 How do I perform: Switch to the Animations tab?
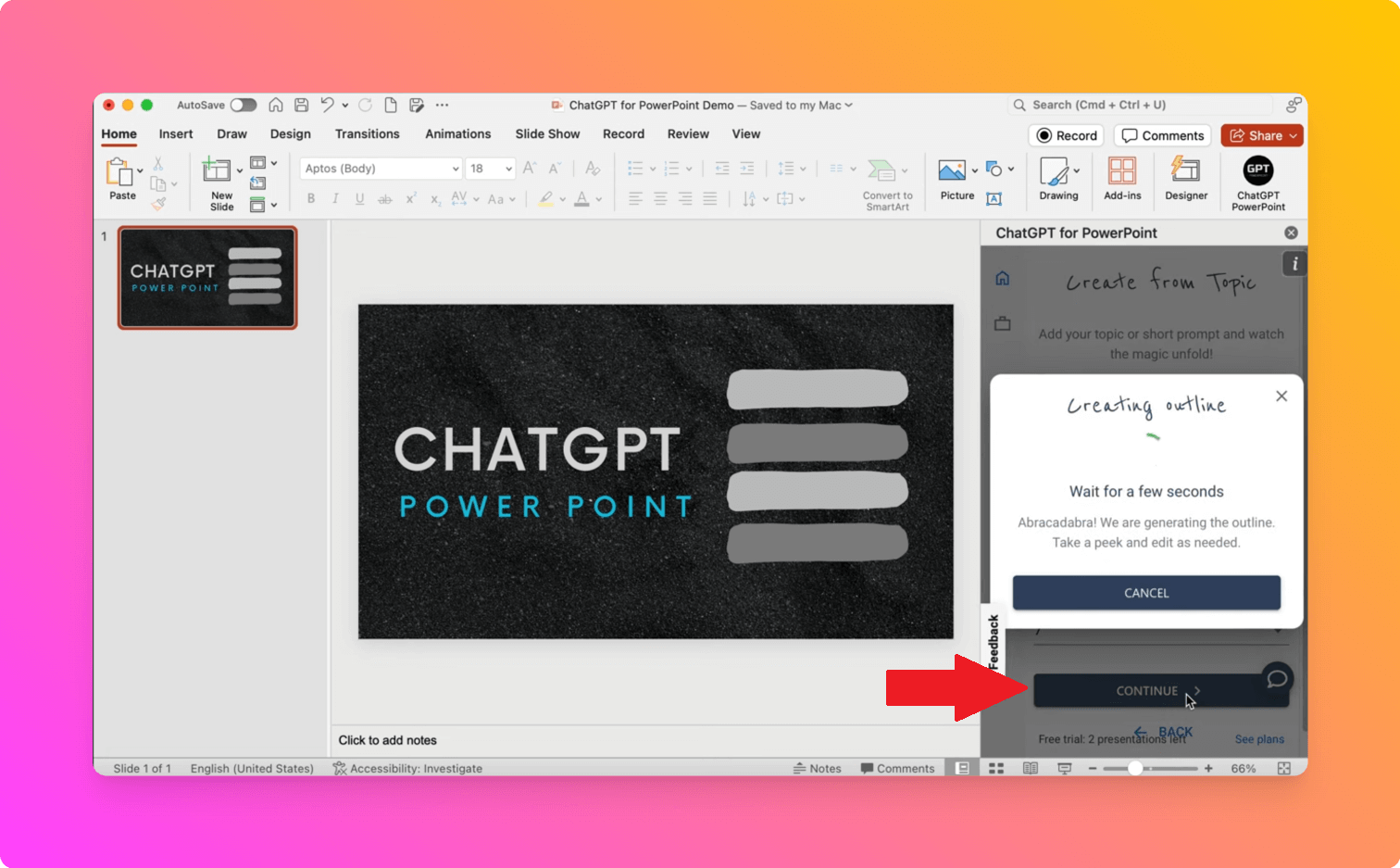457,133
